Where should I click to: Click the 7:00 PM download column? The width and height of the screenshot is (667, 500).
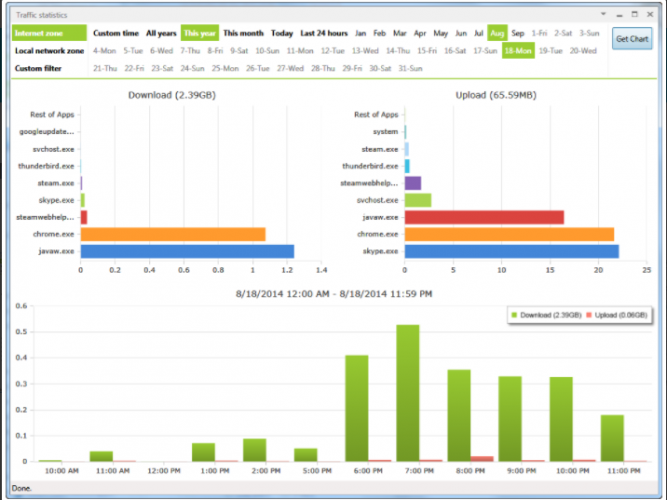408,393
